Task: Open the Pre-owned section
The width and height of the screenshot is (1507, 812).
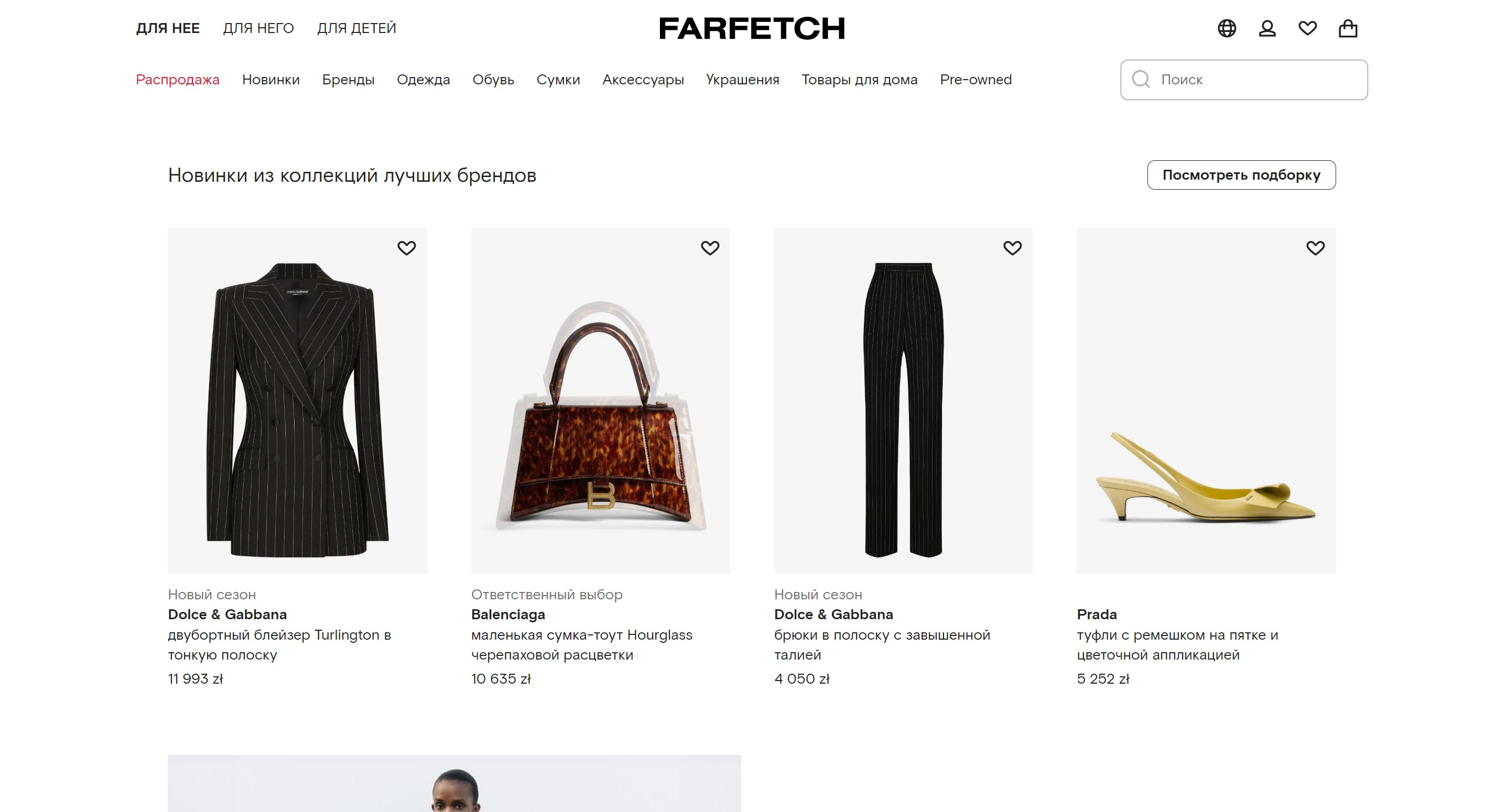Action: tap(976, 80)
